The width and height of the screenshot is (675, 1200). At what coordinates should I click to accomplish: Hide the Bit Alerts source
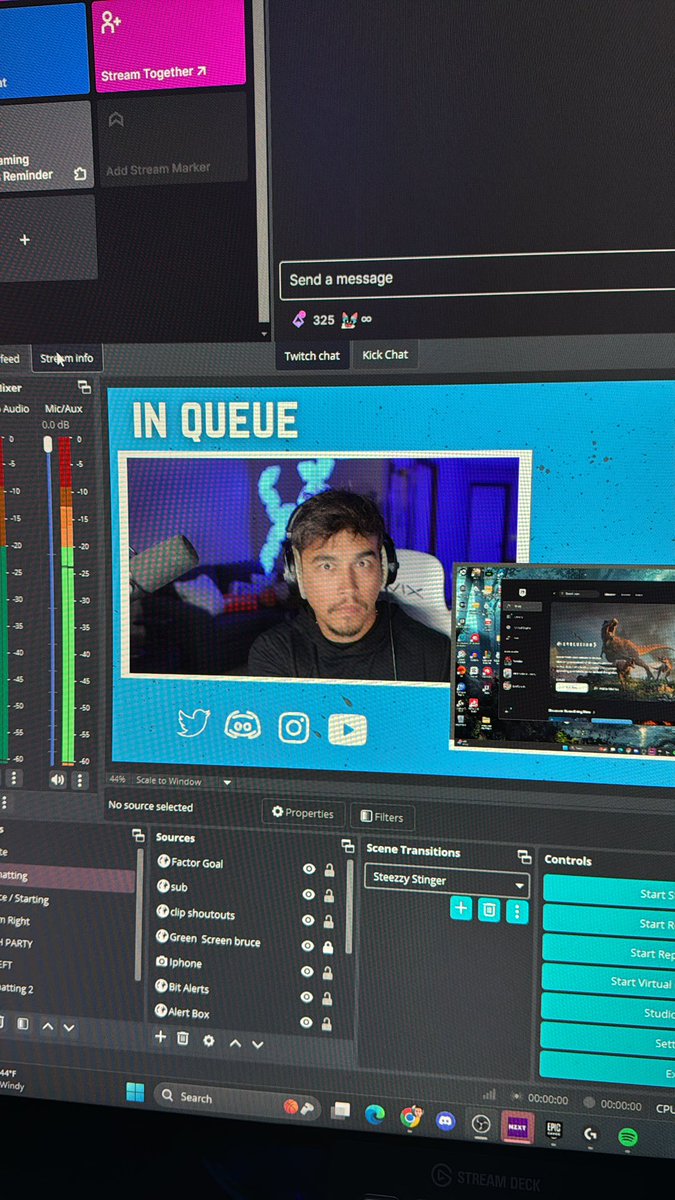click(x=308, y=997)
